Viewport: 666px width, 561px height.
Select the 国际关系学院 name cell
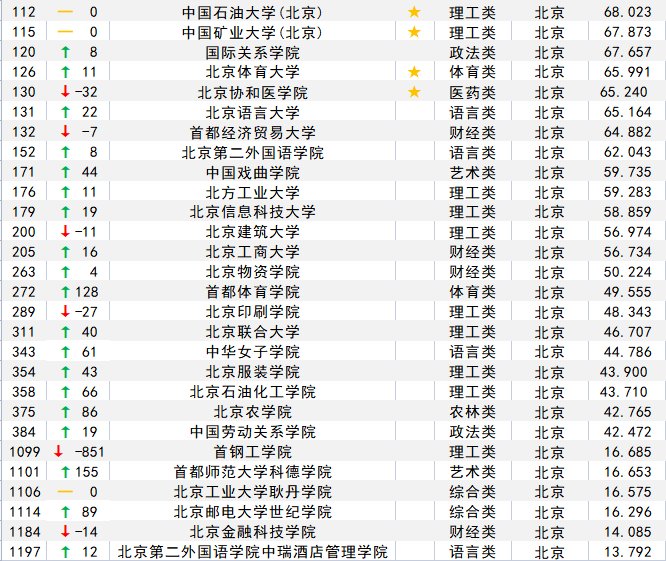pyautogui.click(x=252, y=52)
